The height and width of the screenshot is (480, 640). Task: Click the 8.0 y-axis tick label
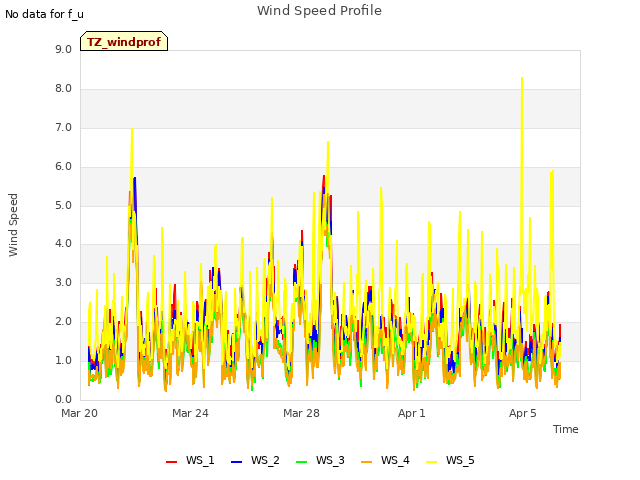click(63, 89)
